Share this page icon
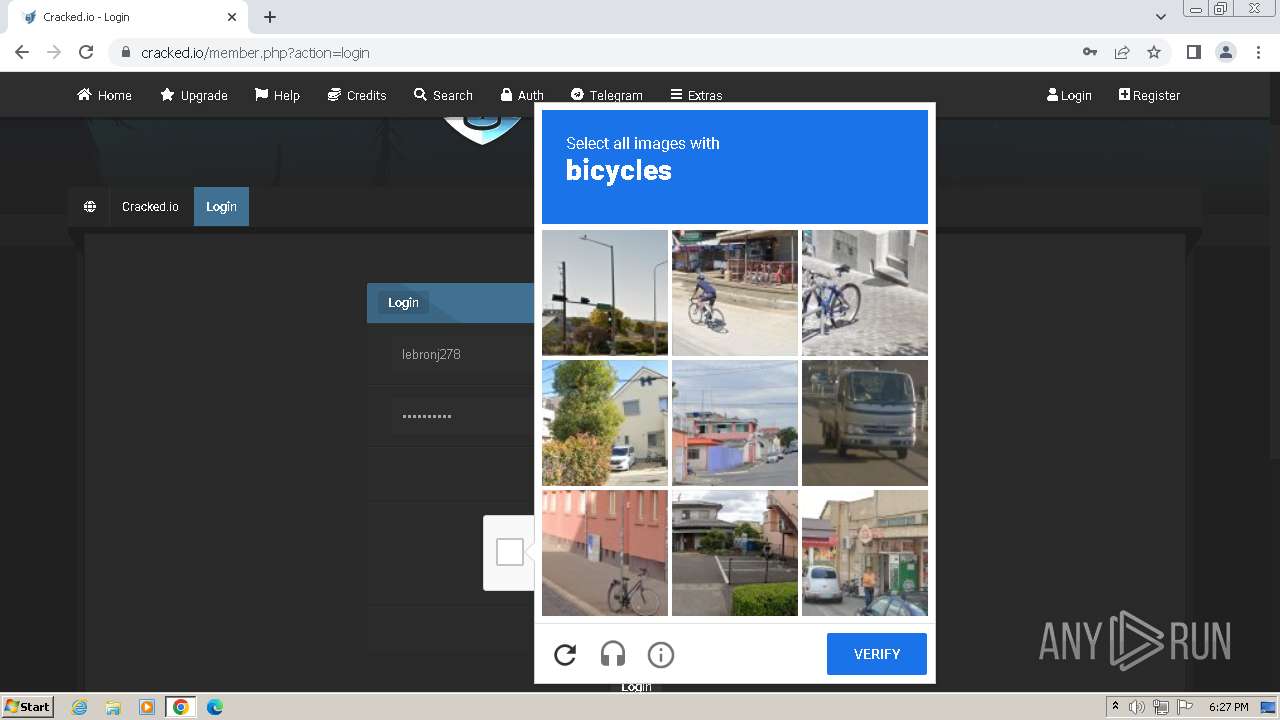This screenshot has width=1280, height=720. pos(1122,52)
